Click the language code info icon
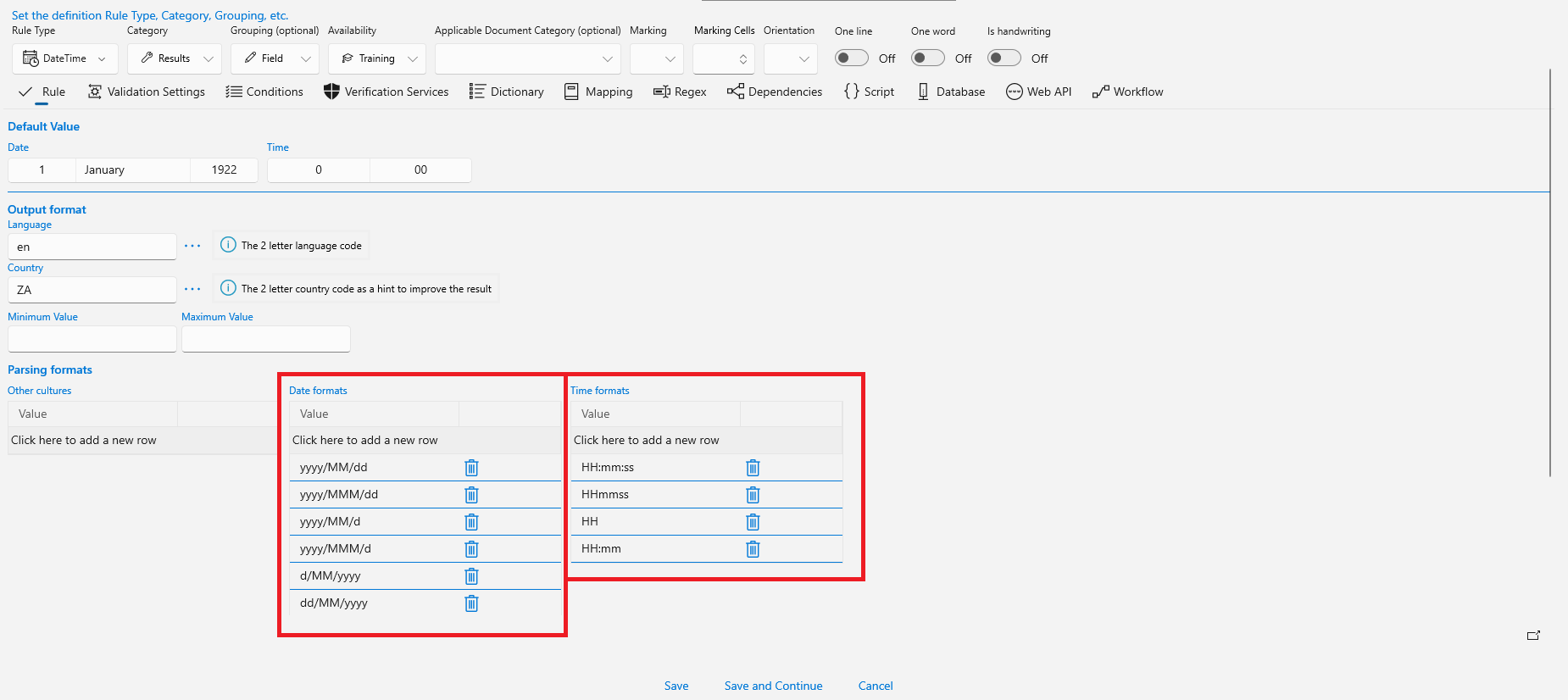Screen dimensions: 1568x700 tap(228, 245)
